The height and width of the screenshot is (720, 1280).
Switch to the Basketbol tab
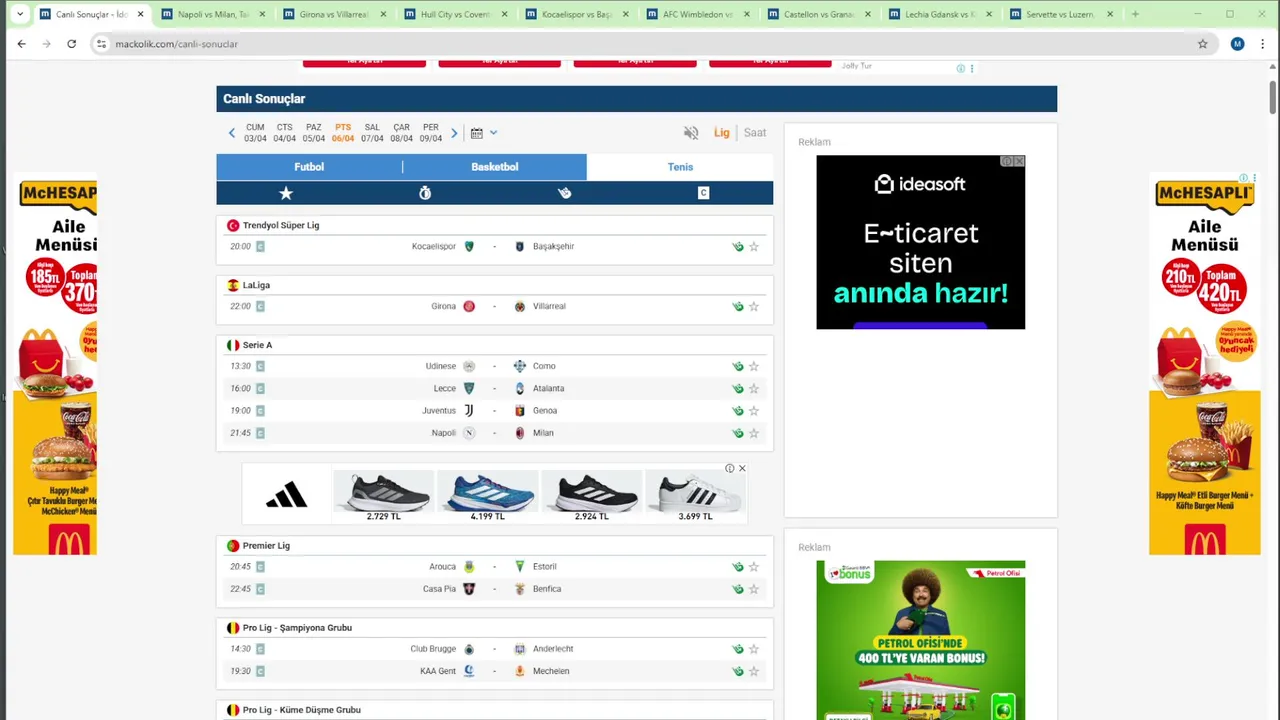point(495,167)
